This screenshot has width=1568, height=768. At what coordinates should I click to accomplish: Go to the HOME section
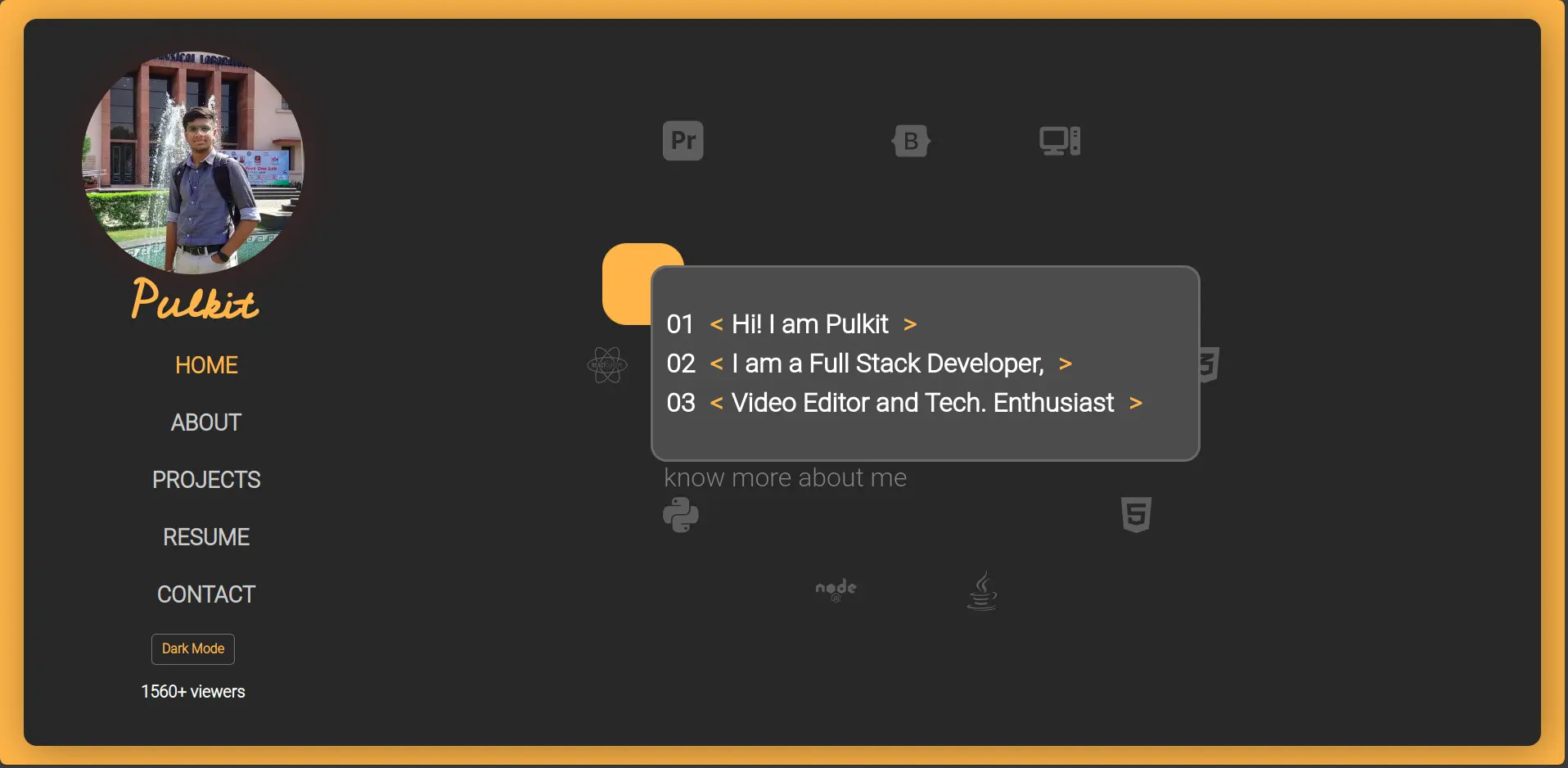(206, 365)
